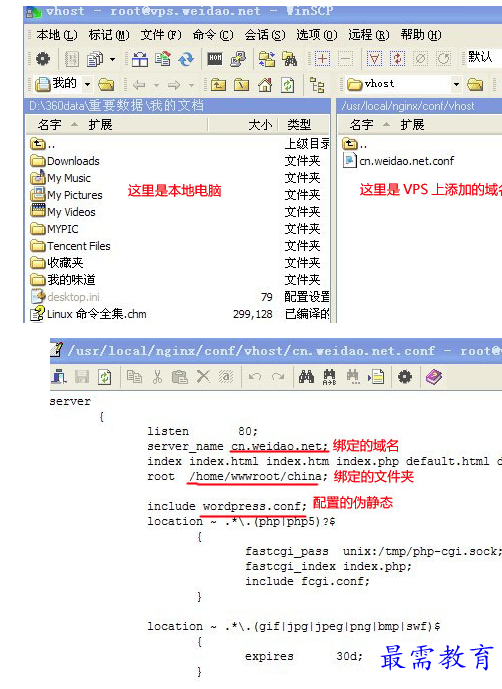
Task: Click the find files binoculars icon in WinSCP
Action: (290, 58)
